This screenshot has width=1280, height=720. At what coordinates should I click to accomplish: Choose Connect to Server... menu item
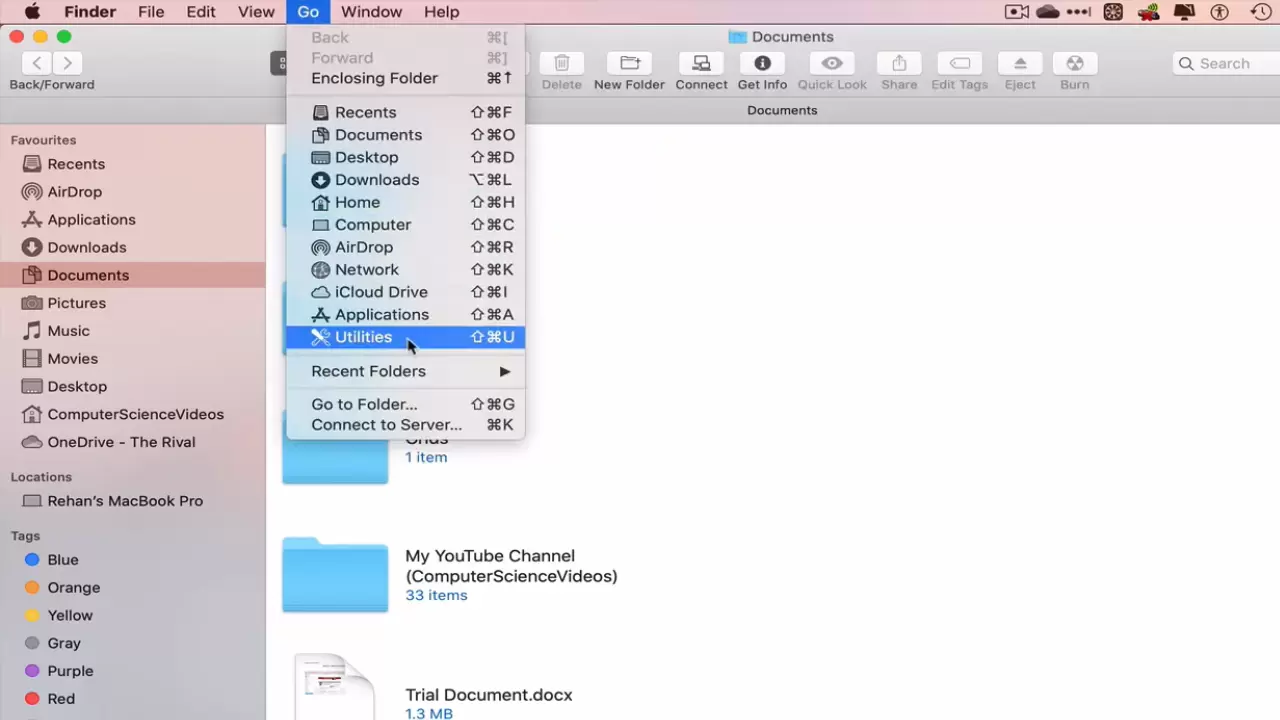(405, 425)
